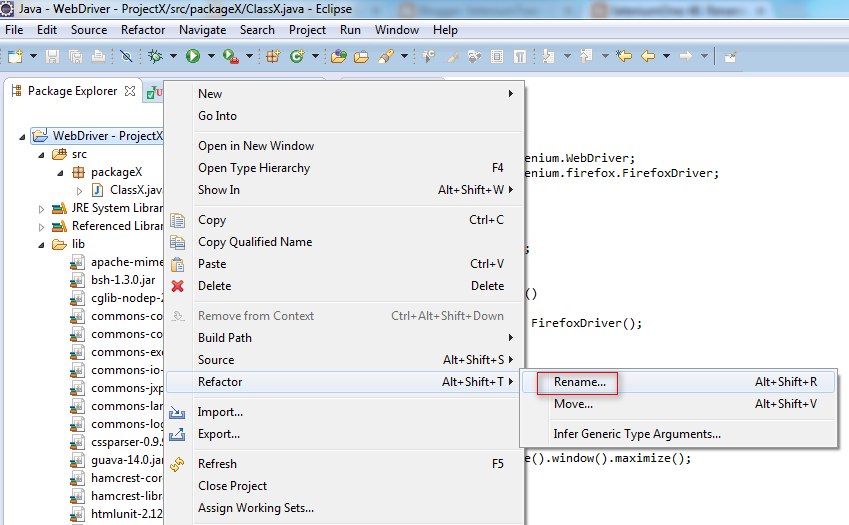The width and height of the screenshot is (849, 525).
Task: Toggle Show Whitespace Characters pilcrow icon
Action: point(520,56)
